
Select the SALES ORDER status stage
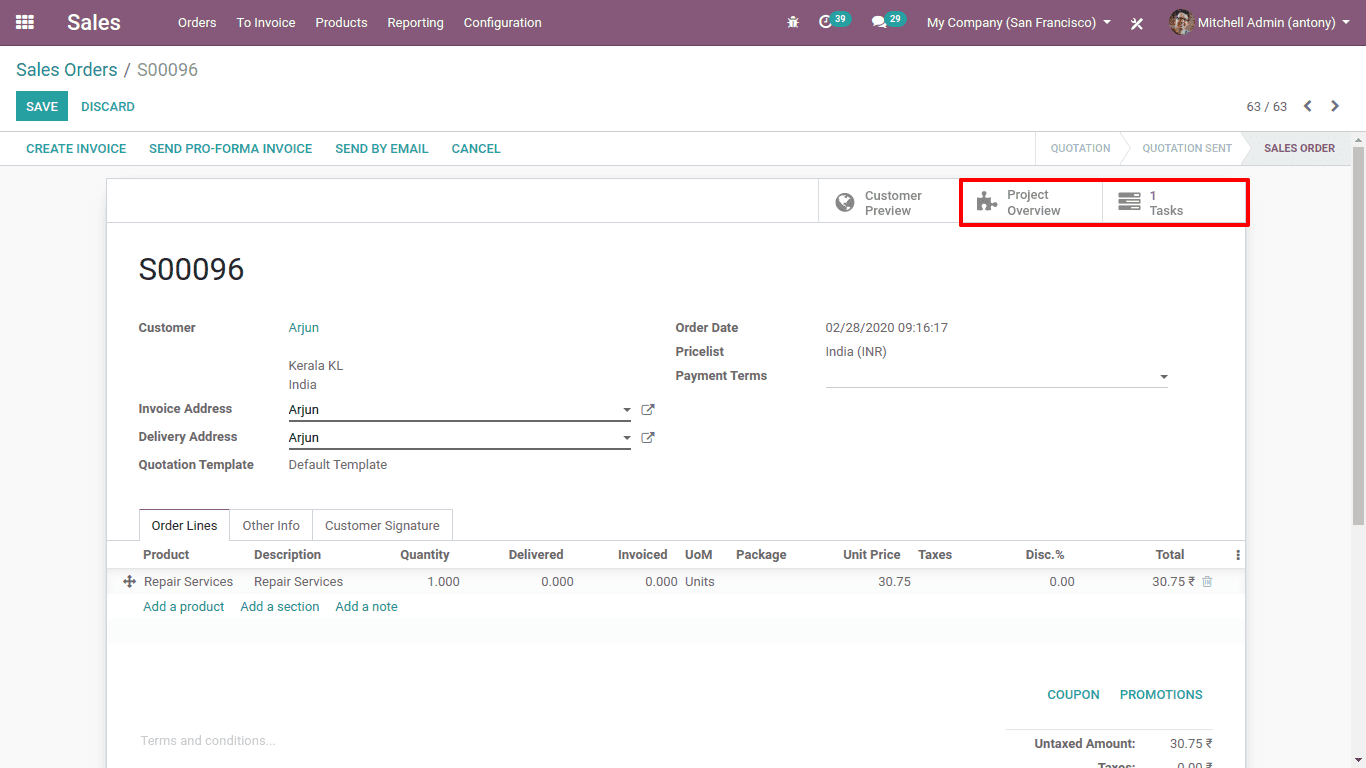(x=1299, y=148)
